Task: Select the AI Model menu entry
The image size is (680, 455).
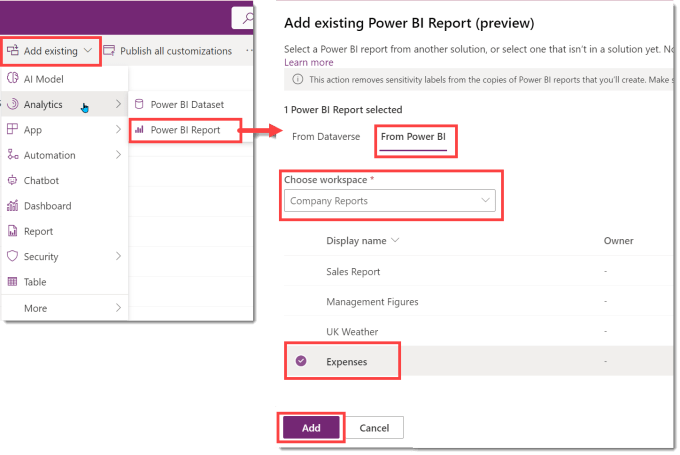Action: (x=65, y=79)
